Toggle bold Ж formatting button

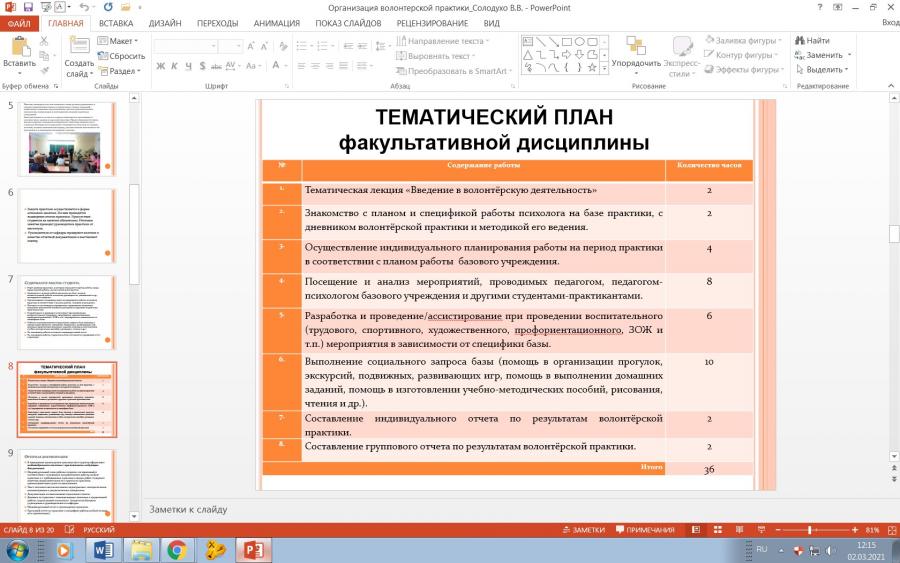pyautogui.click(x=161, y=66)
